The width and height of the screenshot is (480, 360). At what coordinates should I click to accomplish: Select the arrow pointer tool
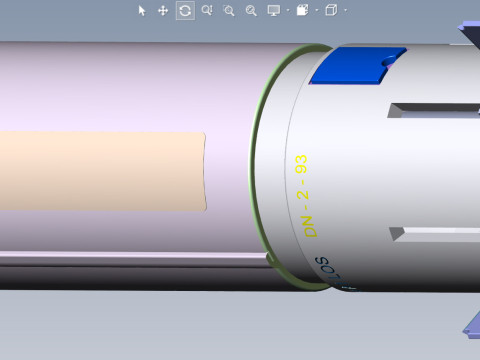coord(142,11)
